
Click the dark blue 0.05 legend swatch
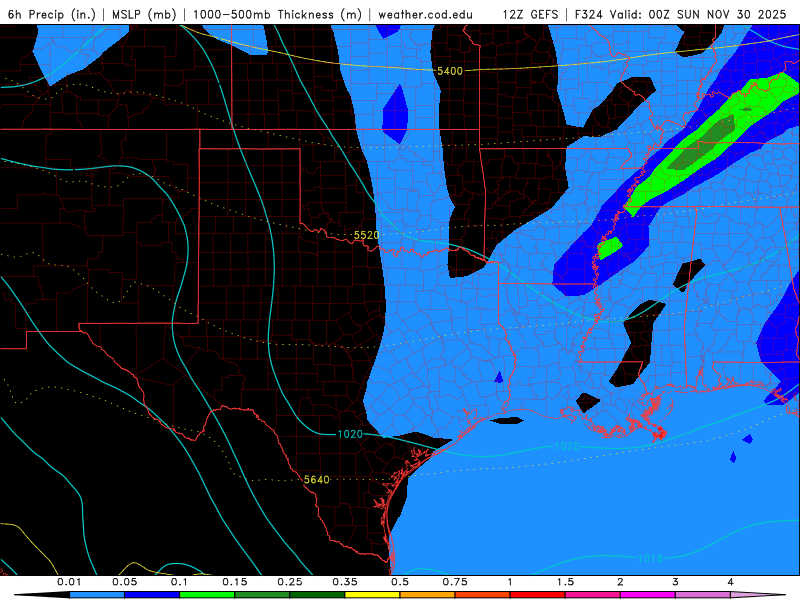click(x=152, y=595)
